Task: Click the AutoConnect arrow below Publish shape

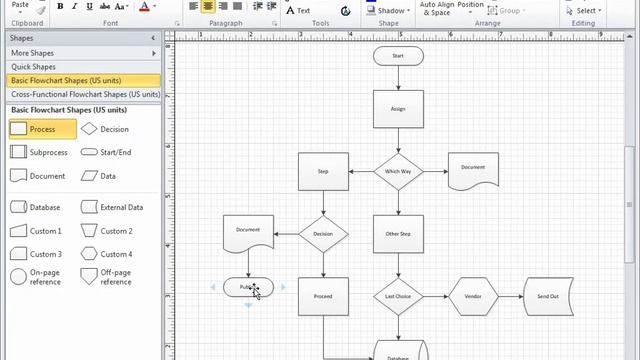Action: point(248,305)
